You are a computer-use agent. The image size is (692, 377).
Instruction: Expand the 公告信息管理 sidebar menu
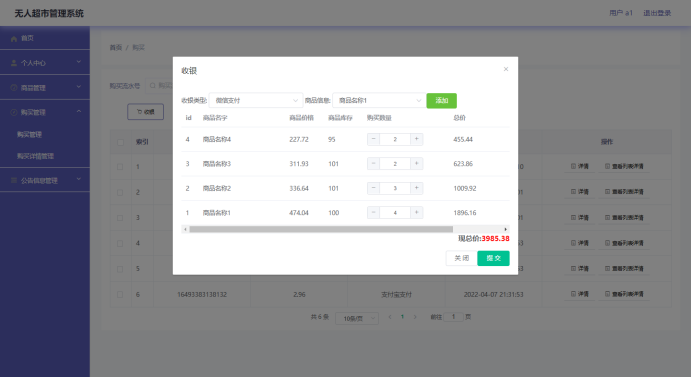pyautogui.click(x=45, y=180)
